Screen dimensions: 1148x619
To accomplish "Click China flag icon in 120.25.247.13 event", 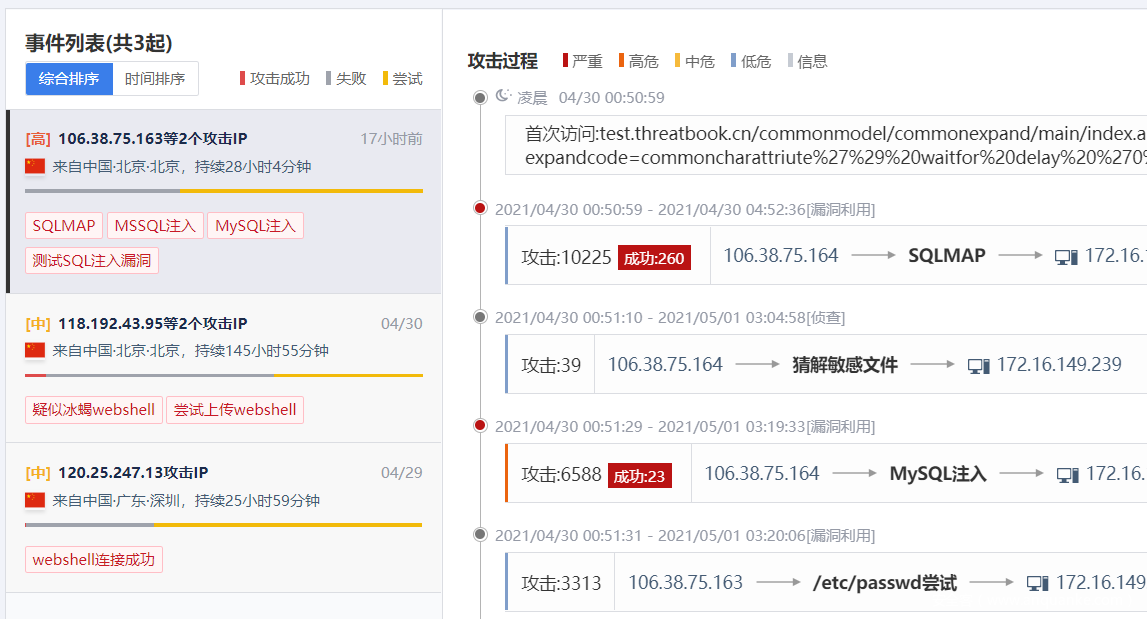I will (x=35, y=500).
